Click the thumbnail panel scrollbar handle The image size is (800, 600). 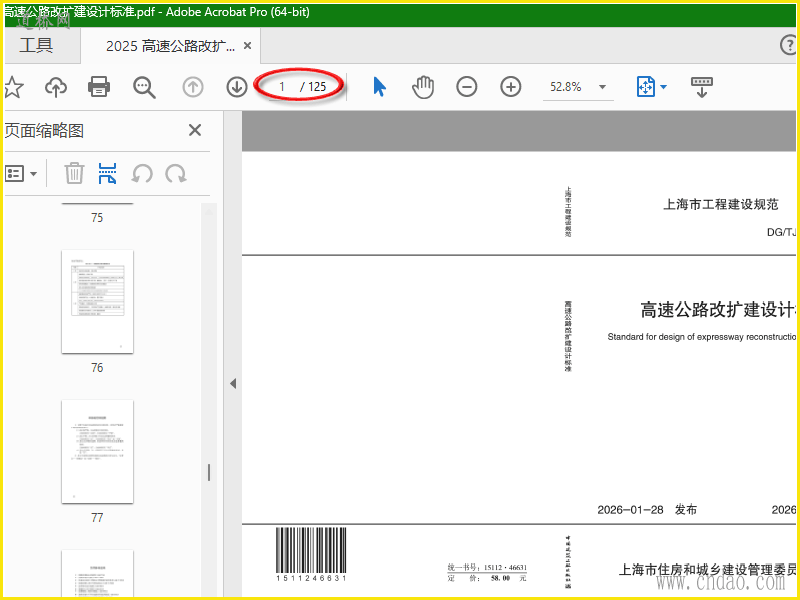(x=209, y=473)
